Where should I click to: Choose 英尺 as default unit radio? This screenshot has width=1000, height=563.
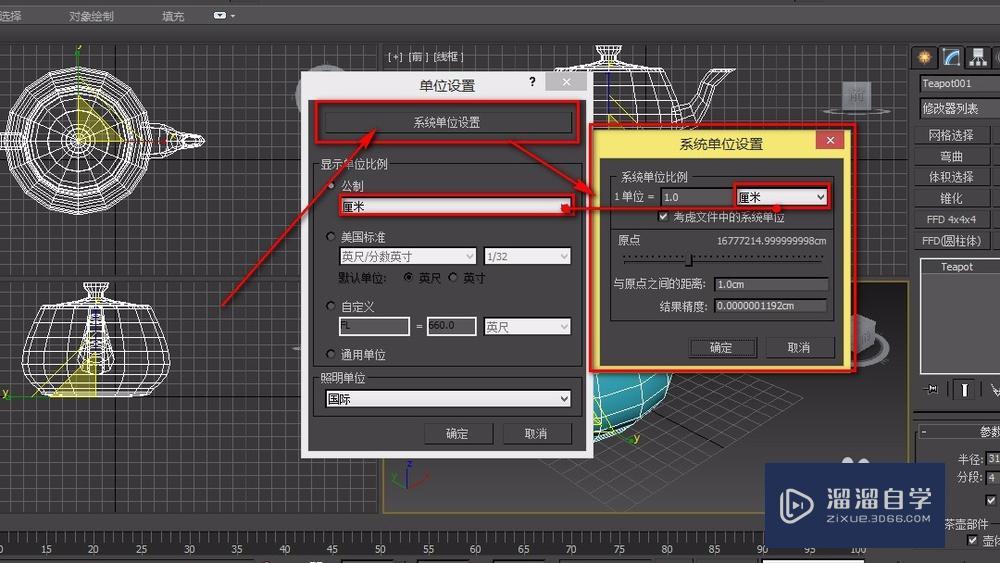[408, 277]
